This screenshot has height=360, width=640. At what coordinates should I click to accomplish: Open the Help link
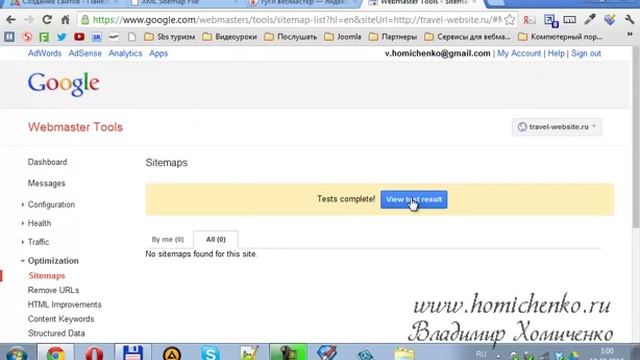click(556, 53)
